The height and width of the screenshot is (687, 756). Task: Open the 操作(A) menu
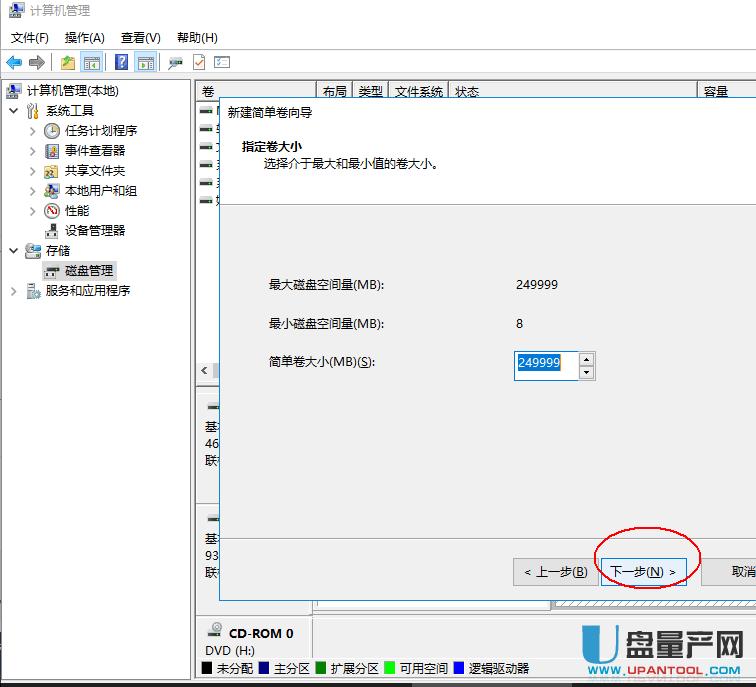84,38
